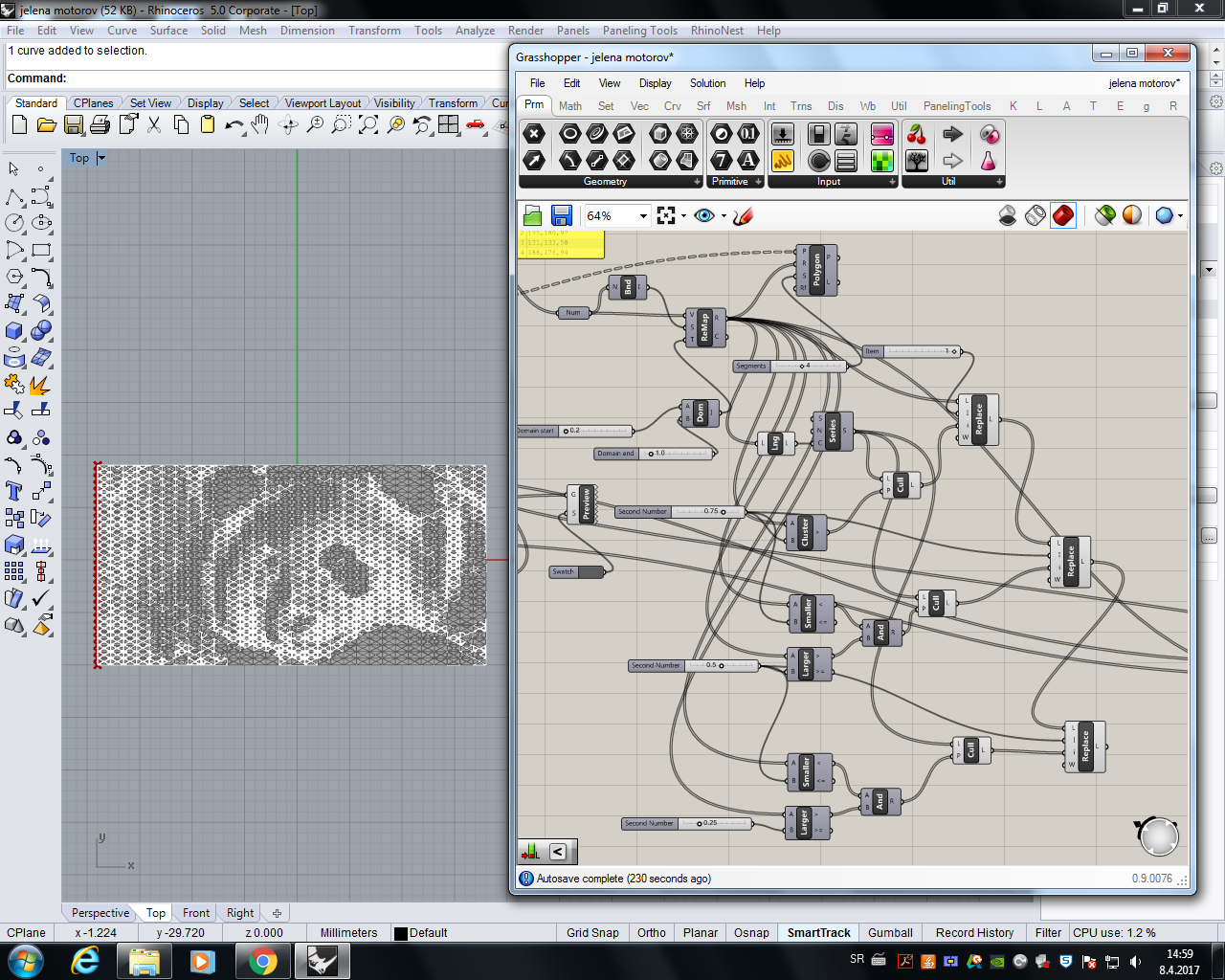
Task: Open the Solution menu in Grasshopper
Action: [x=707, y=83]
